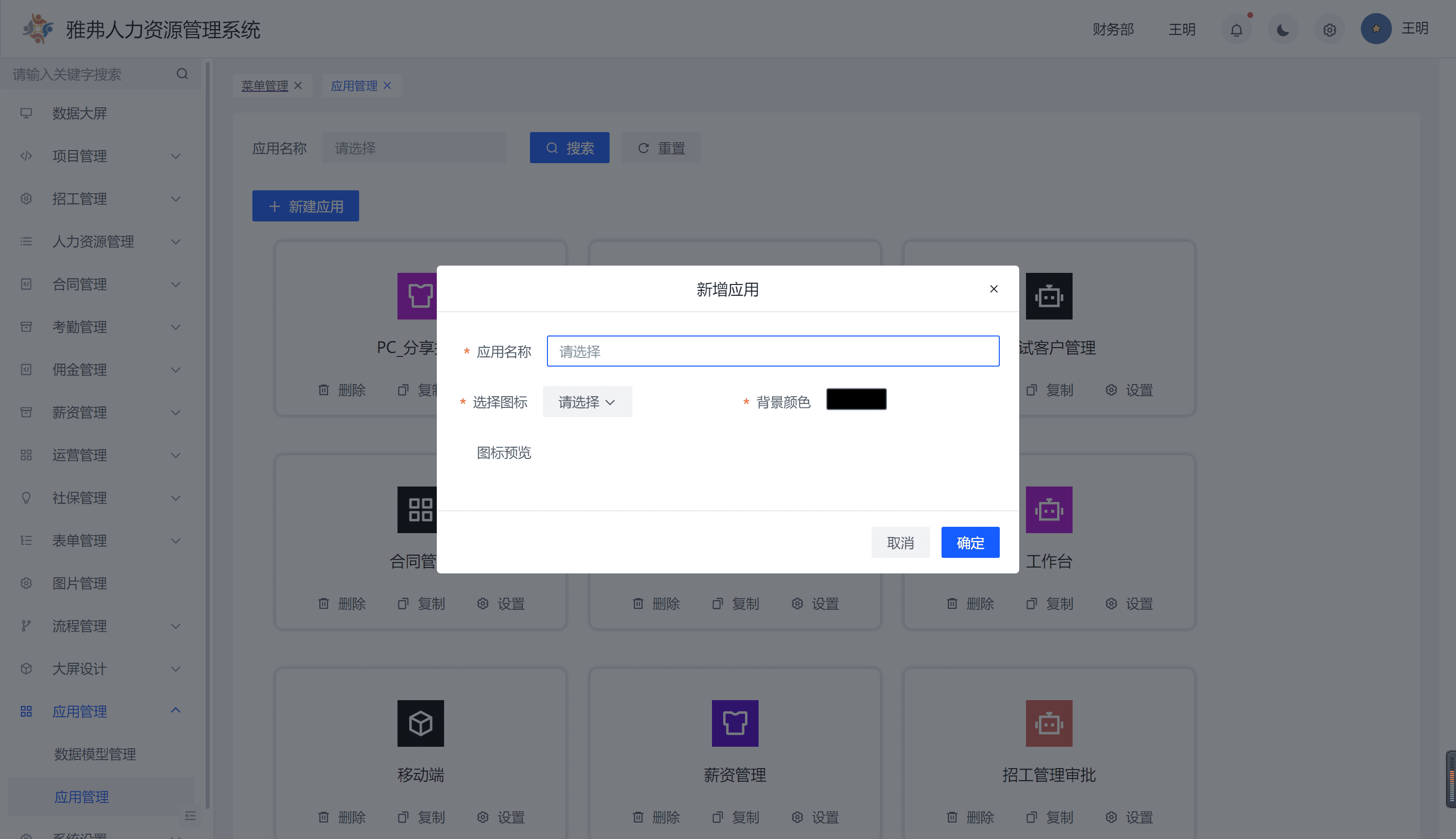
Task: Click the 试客户管理 robot app icon
Action: [1049, 296]
